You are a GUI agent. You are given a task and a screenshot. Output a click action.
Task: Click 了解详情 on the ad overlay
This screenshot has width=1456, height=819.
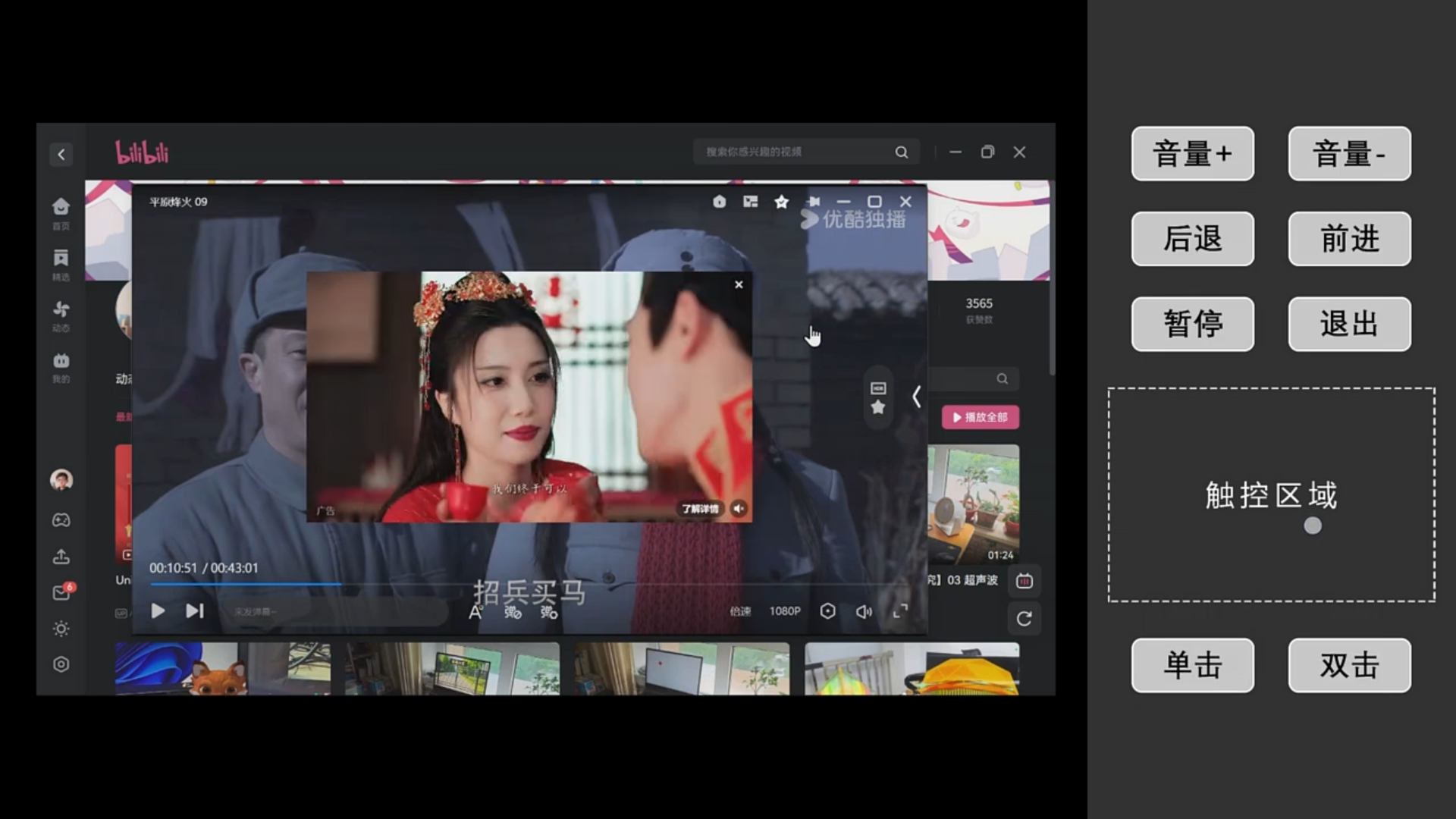tap(699, 509)
